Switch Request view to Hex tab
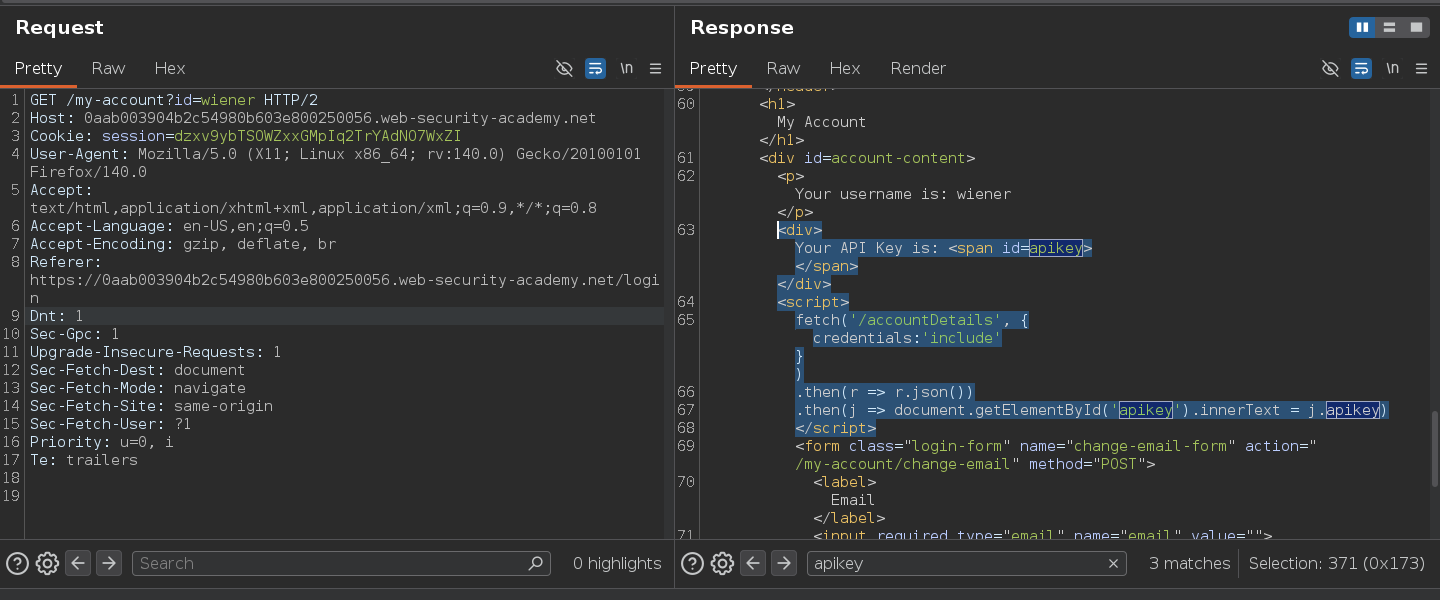 tap(170, 68)
